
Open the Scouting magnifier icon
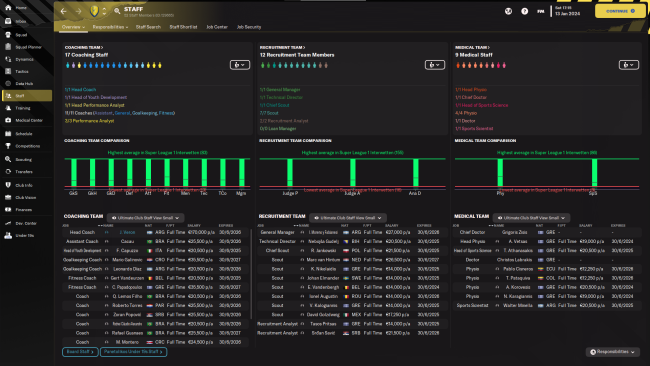click(x=8, y=159)
